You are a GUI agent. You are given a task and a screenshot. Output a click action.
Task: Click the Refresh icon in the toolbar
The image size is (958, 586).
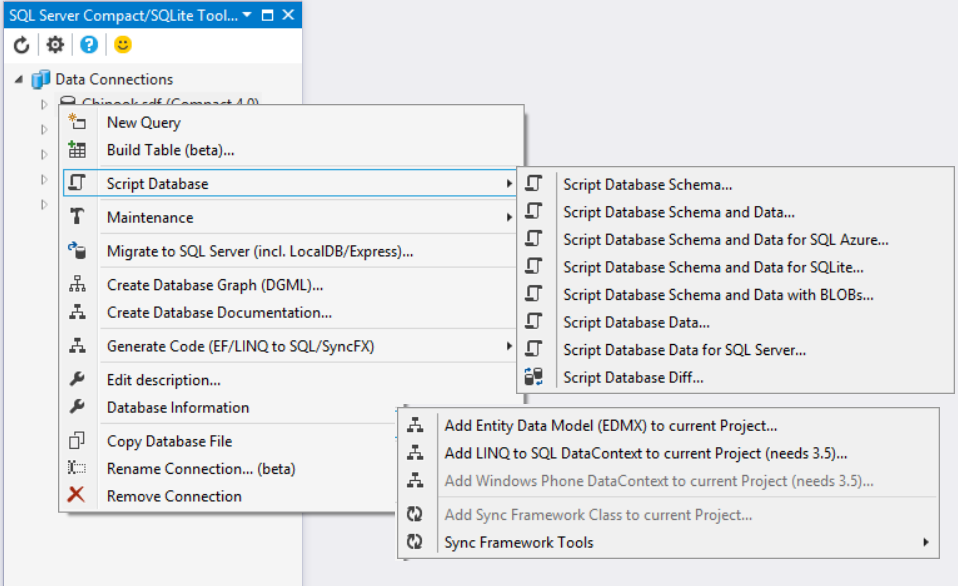(21, 45)
